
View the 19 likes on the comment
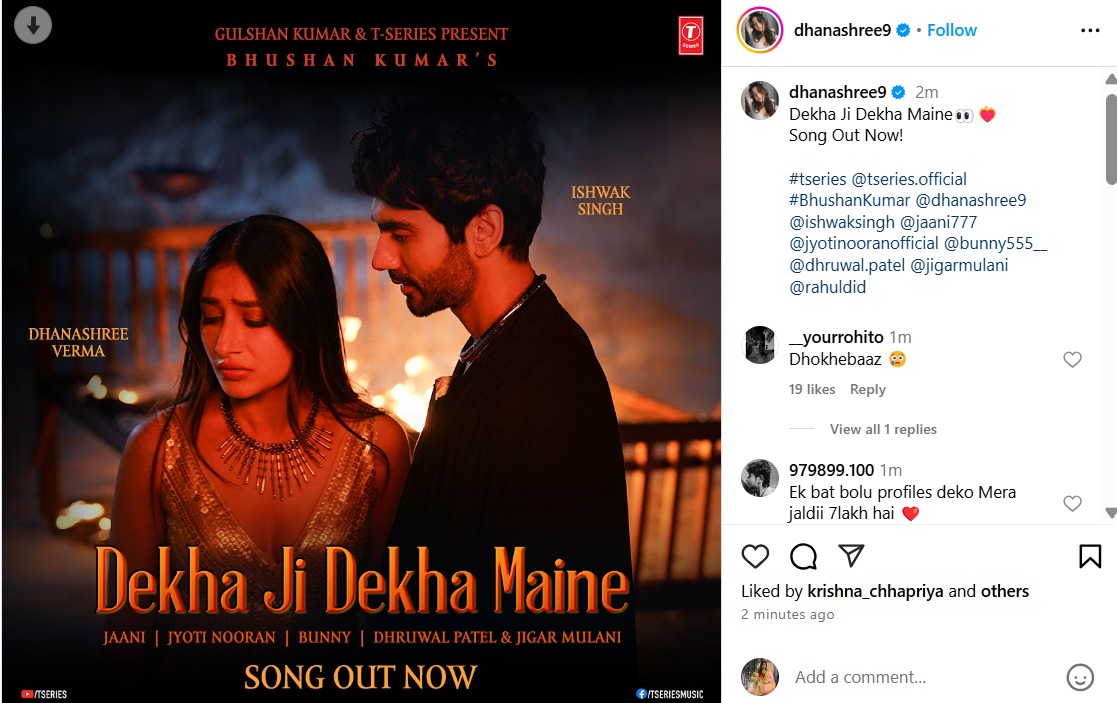point(811,389)
